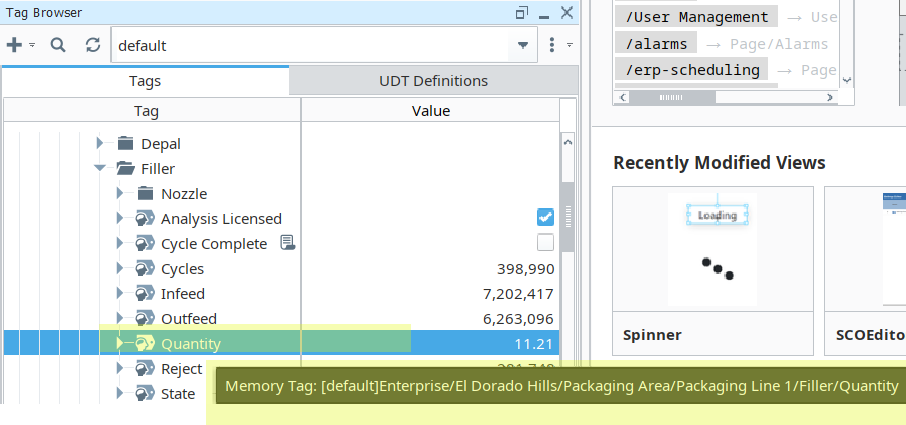Uncheck the Analysis Licensed checkbox

pos(545,218)
